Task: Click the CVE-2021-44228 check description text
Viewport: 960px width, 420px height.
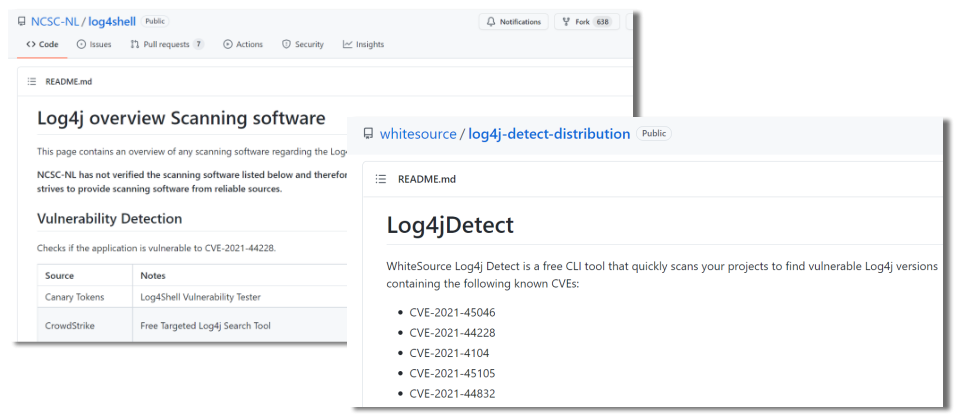Action: (x=156, y=248)
